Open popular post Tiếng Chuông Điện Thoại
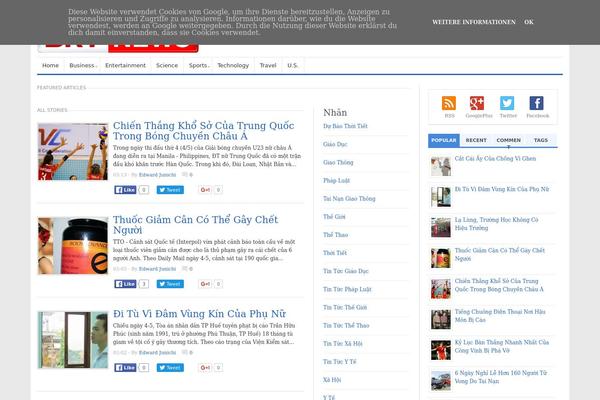Viewport: 600px width, 400px height. coord(500,316)
